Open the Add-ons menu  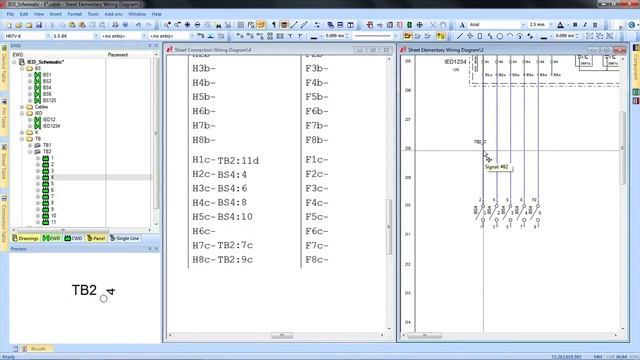(113, 14)
